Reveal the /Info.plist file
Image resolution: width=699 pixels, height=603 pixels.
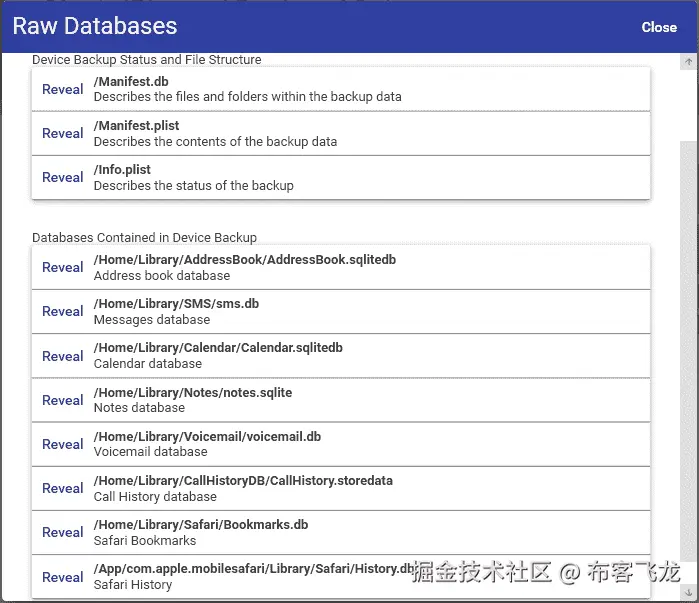(62, 177)
